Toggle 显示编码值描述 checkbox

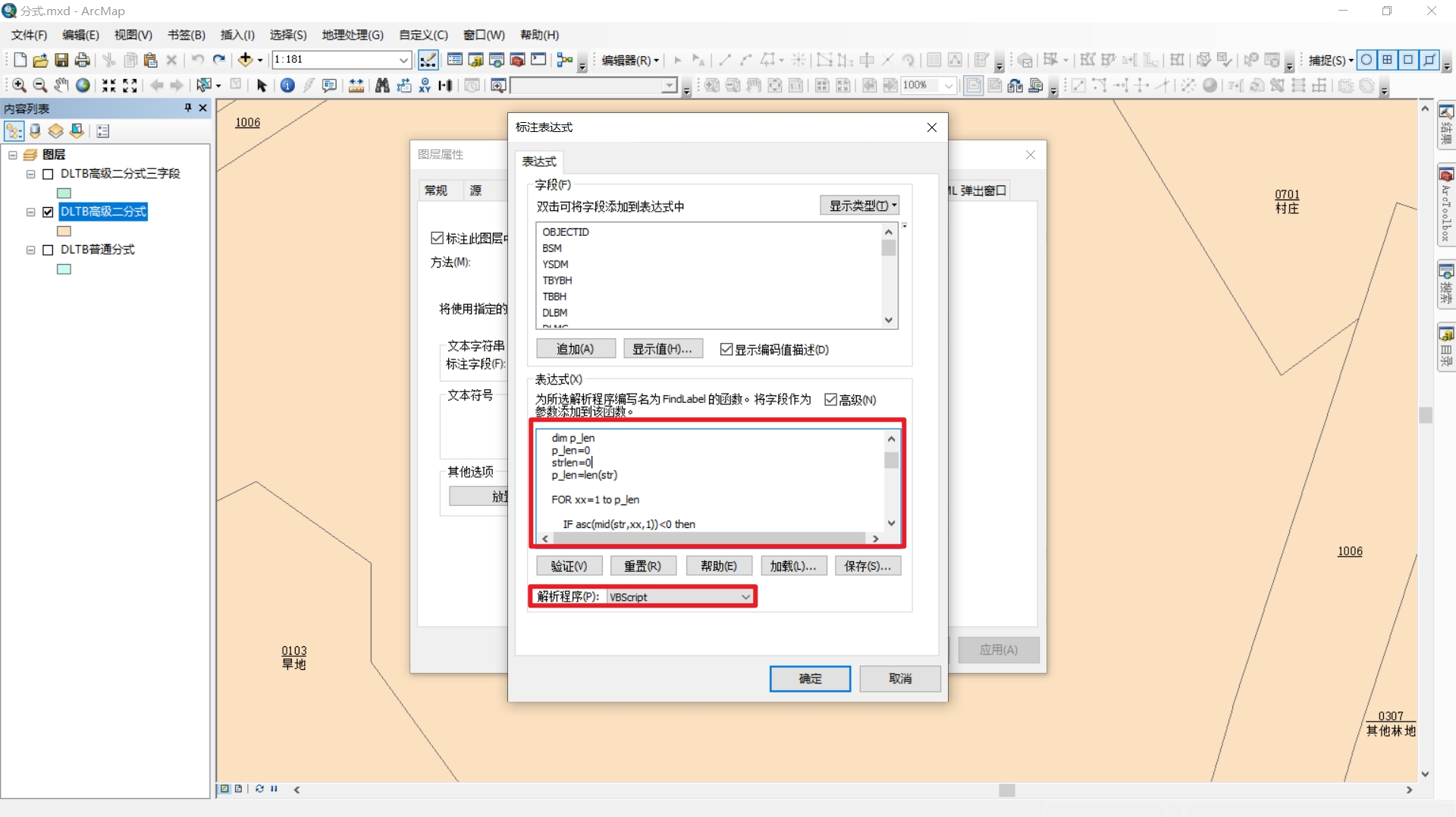coord(726,349)
